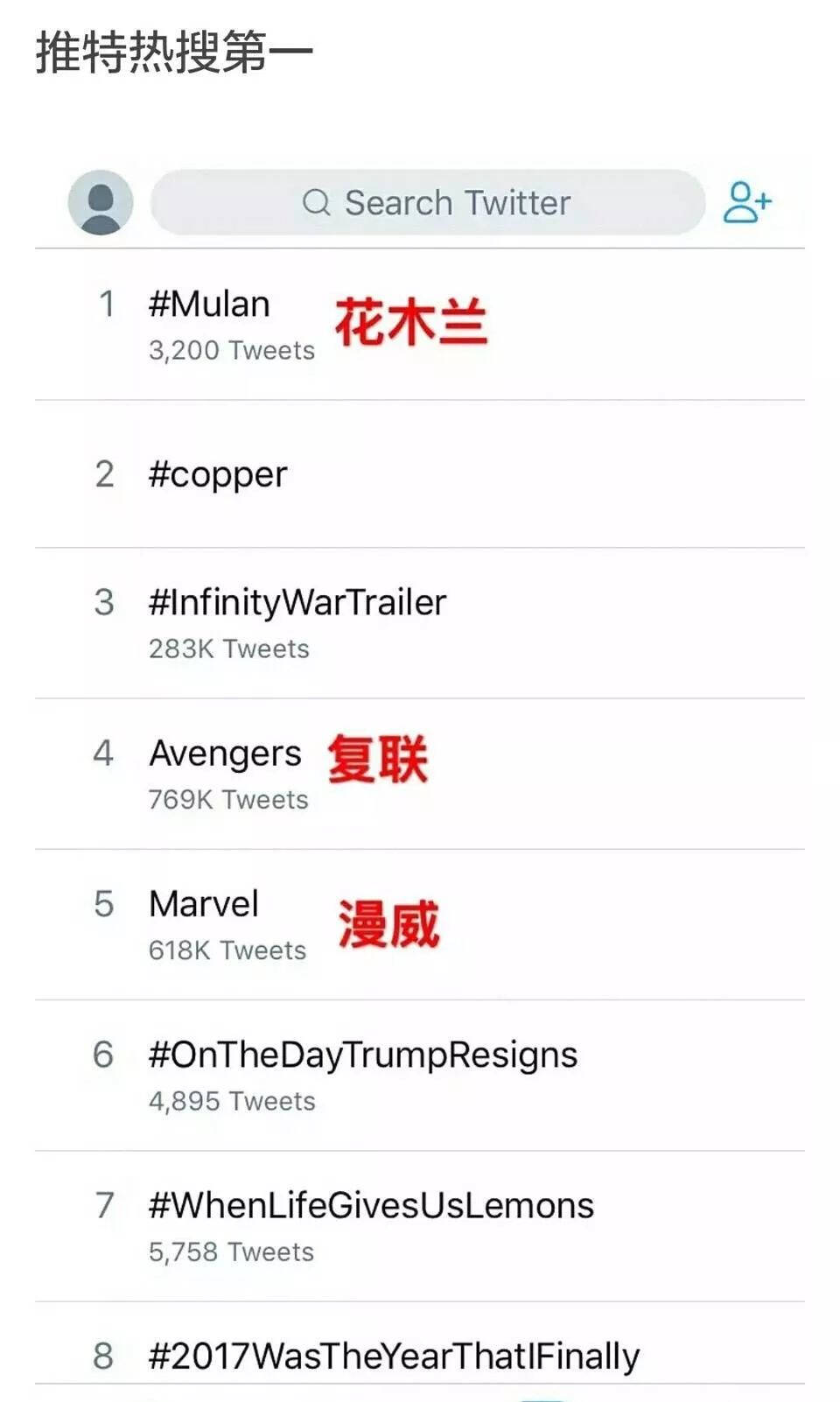Click the 5,758 Tweets count
840x1402 pixels.
coord(231,1251)
